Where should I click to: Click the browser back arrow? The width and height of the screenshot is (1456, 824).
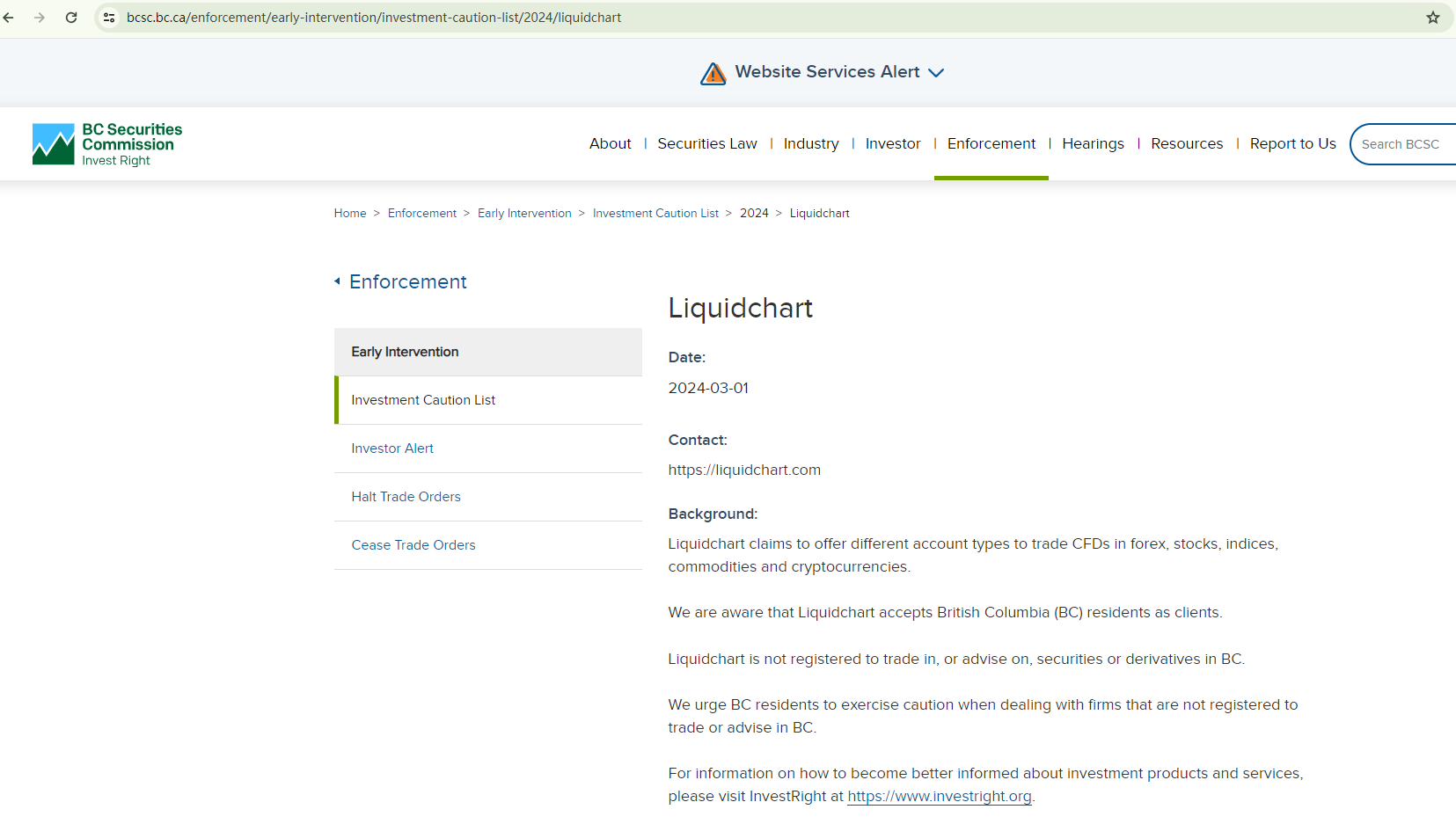pos(9,18)
